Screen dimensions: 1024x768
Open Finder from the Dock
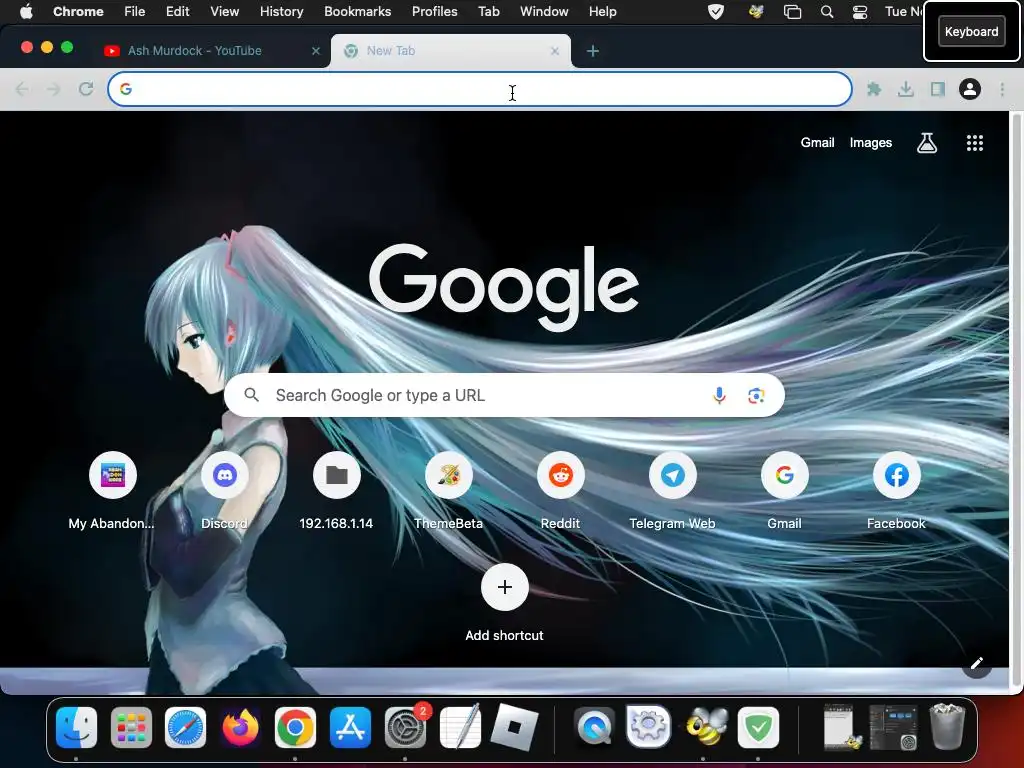76,728
